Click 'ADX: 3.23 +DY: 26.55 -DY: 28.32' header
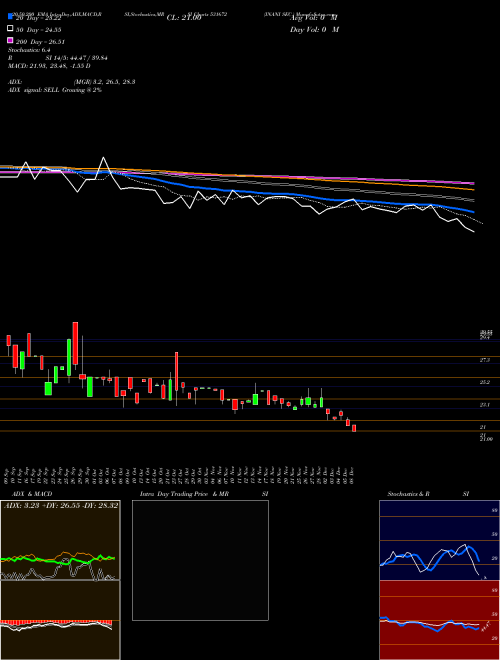The height and width of the screenshot is (660, 500). pos(61,505)
